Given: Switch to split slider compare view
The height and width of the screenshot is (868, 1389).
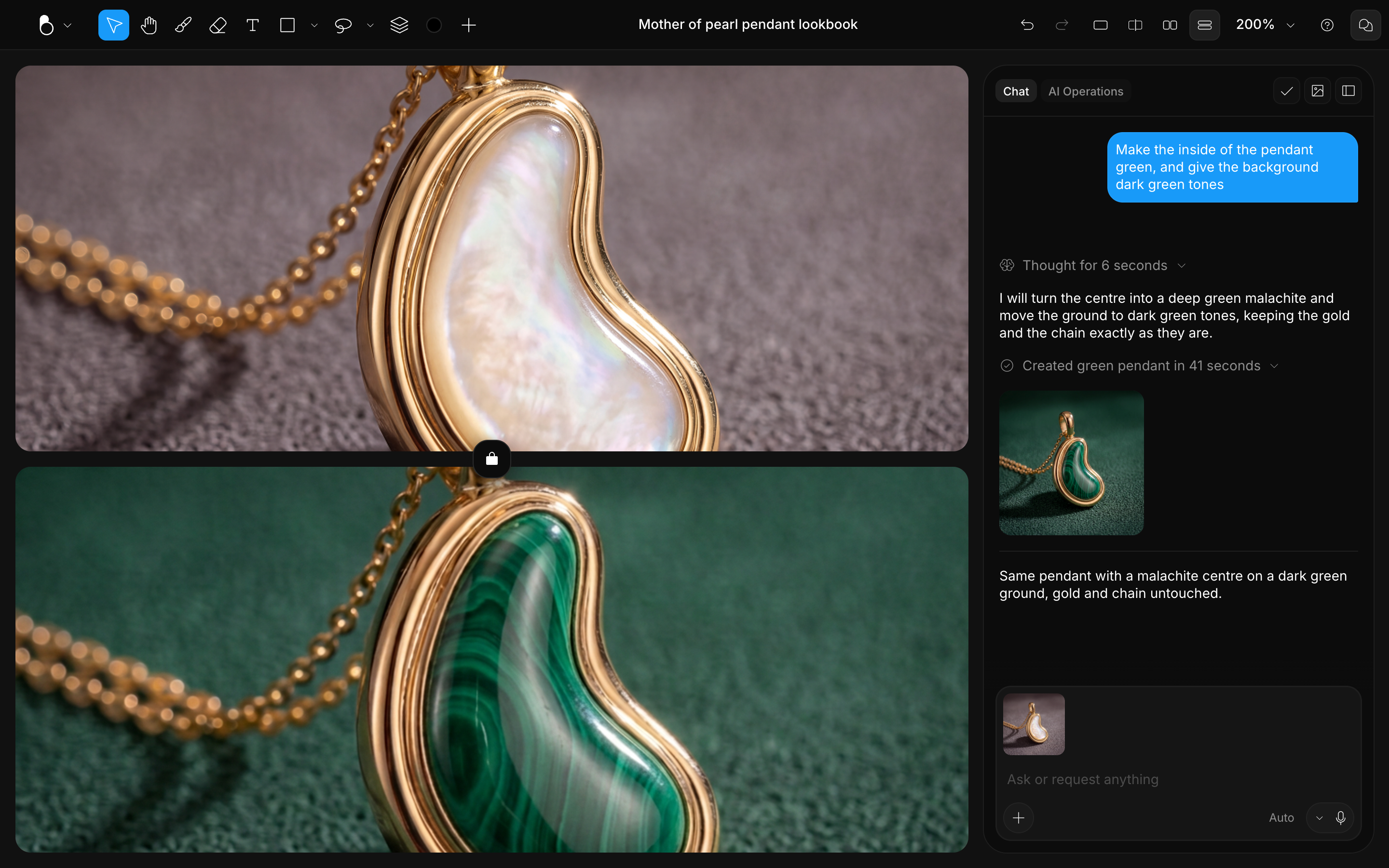Looking at the screenshot, I should pos(1135,25).
